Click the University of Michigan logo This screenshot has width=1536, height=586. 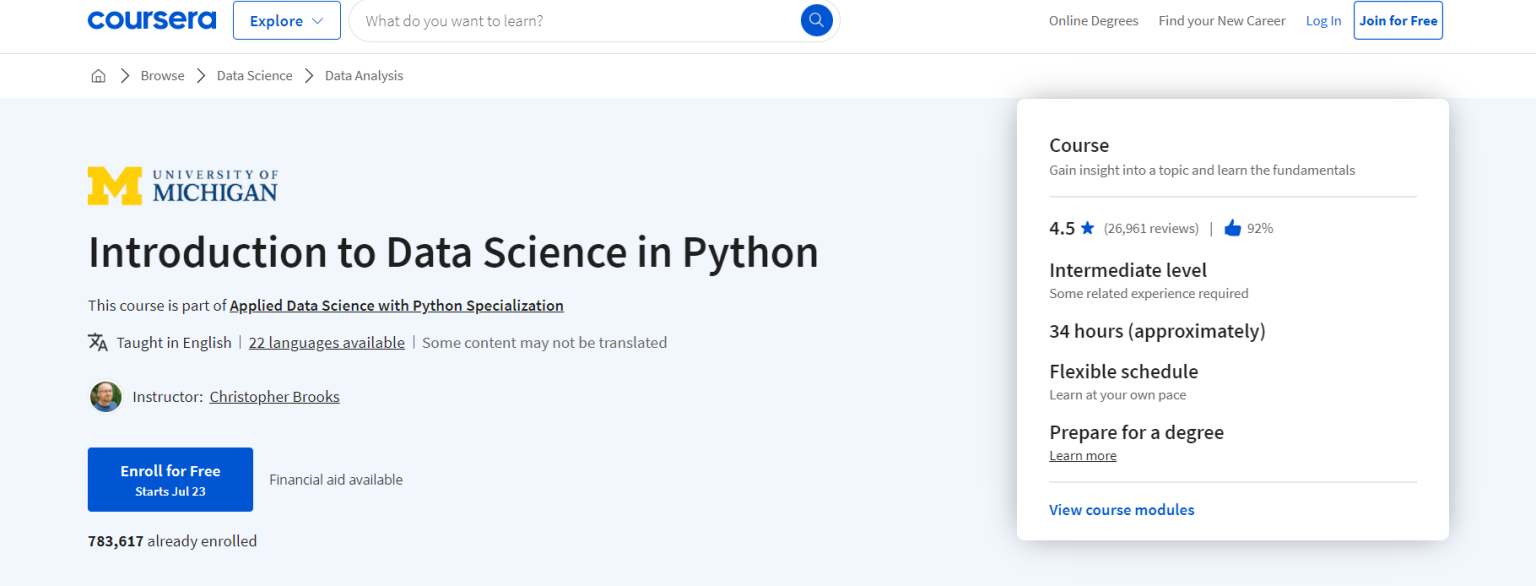[x=183, y=186]
